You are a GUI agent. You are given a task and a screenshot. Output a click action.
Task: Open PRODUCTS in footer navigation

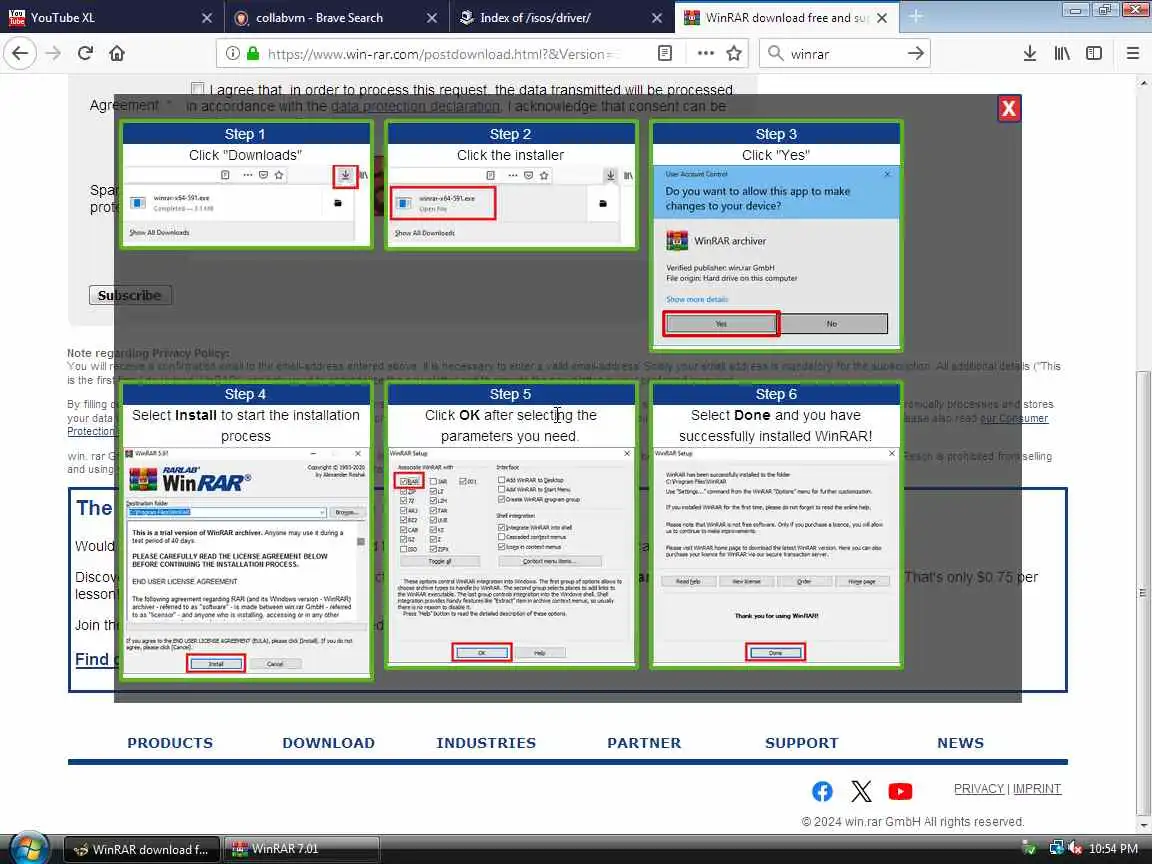170,743
